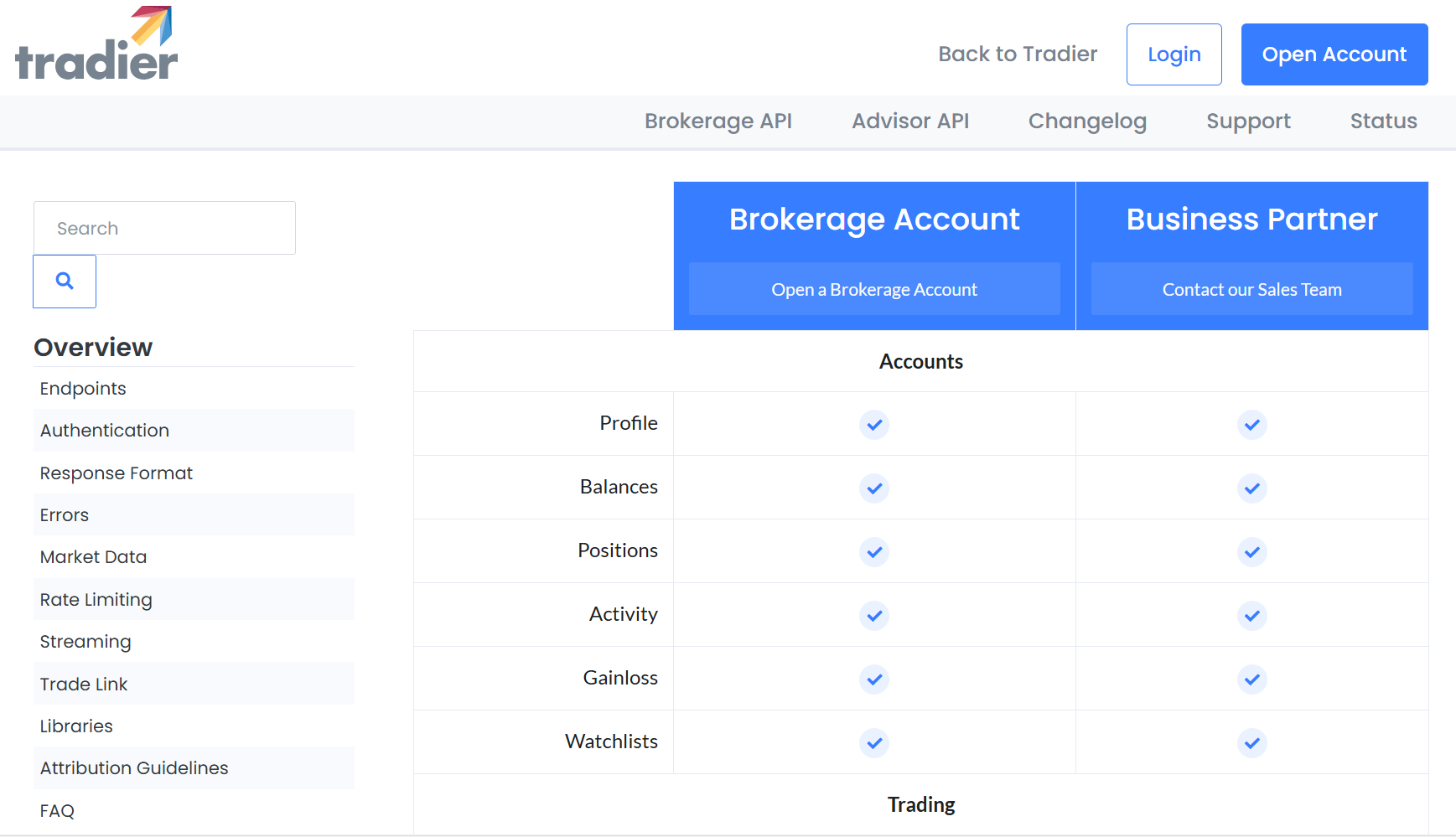
Task: Click Positions checkmark under Business Partner
Action: pos(1252,551)
